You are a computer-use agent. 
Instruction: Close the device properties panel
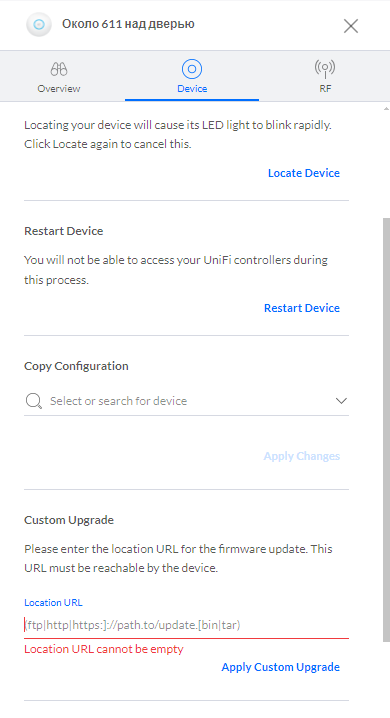click(x=351, y=26)
